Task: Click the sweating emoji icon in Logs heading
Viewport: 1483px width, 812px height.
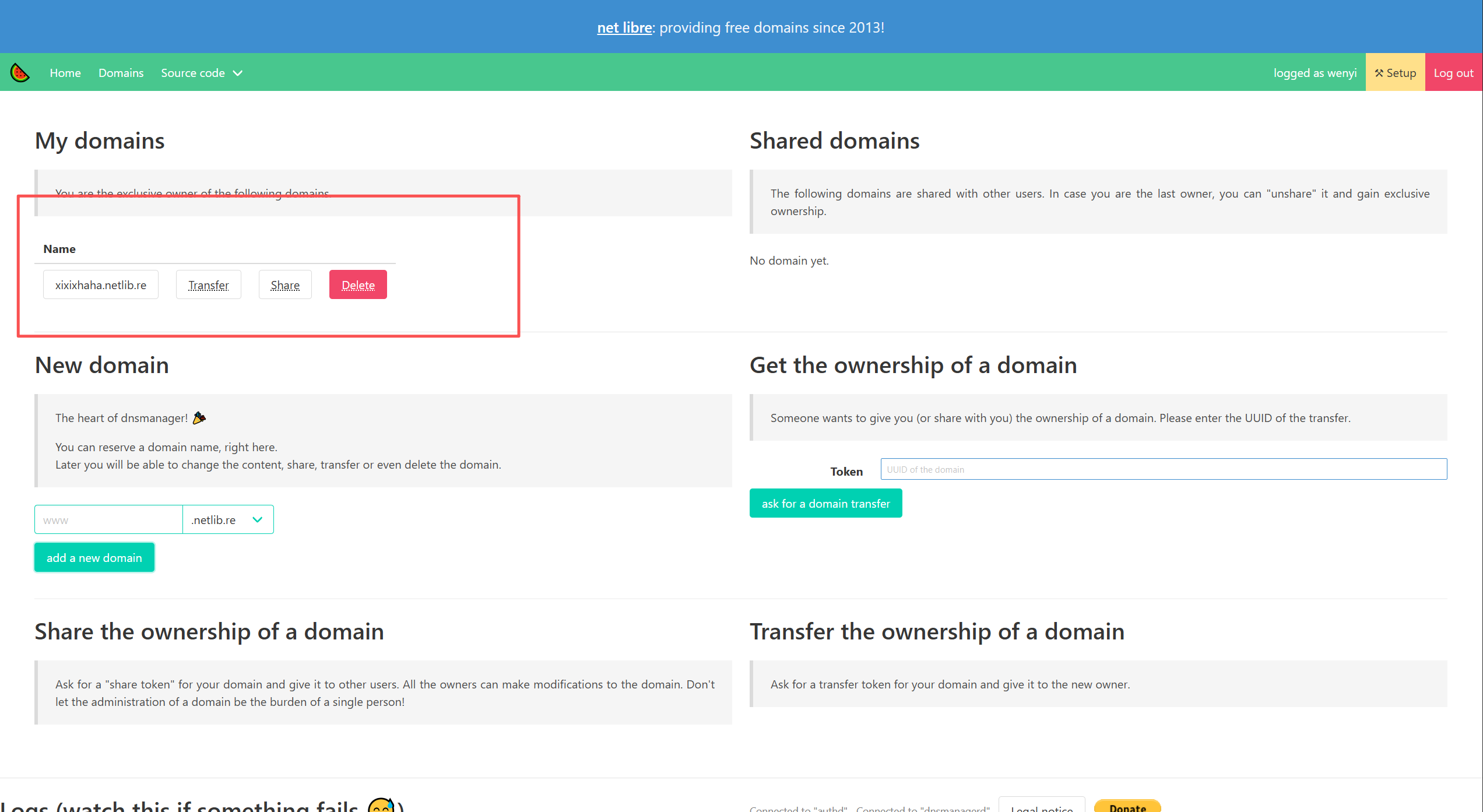Action: (381, 806)
